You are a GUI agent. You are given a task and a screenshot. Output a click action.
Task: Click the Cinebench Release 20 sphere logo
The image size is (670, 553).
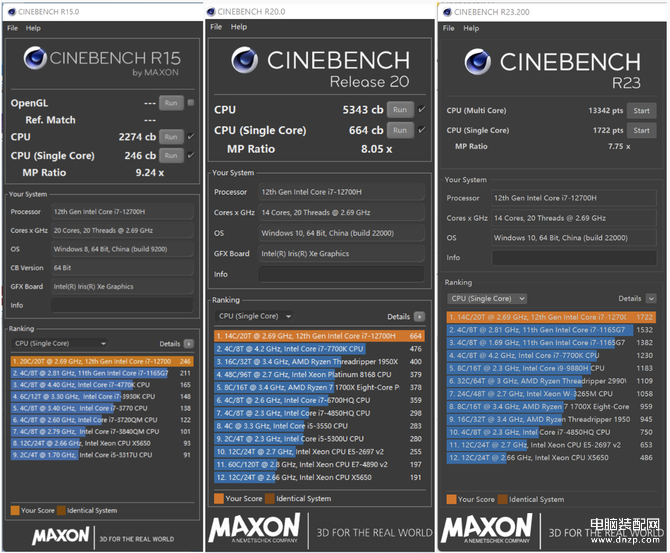244,60
